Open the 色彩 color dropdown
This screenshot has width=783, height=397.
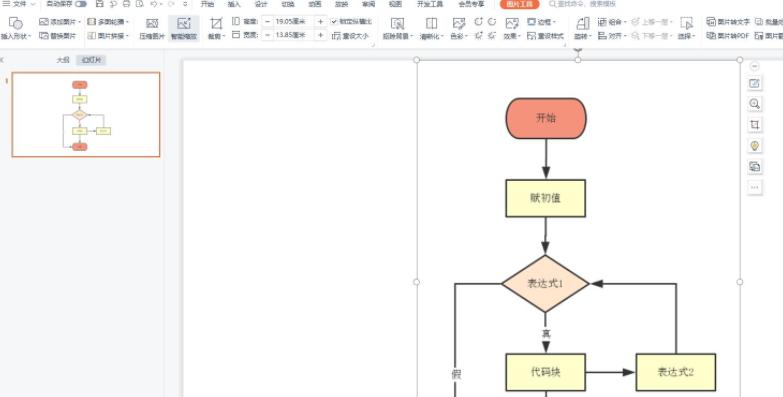click(x=458, y=28)
